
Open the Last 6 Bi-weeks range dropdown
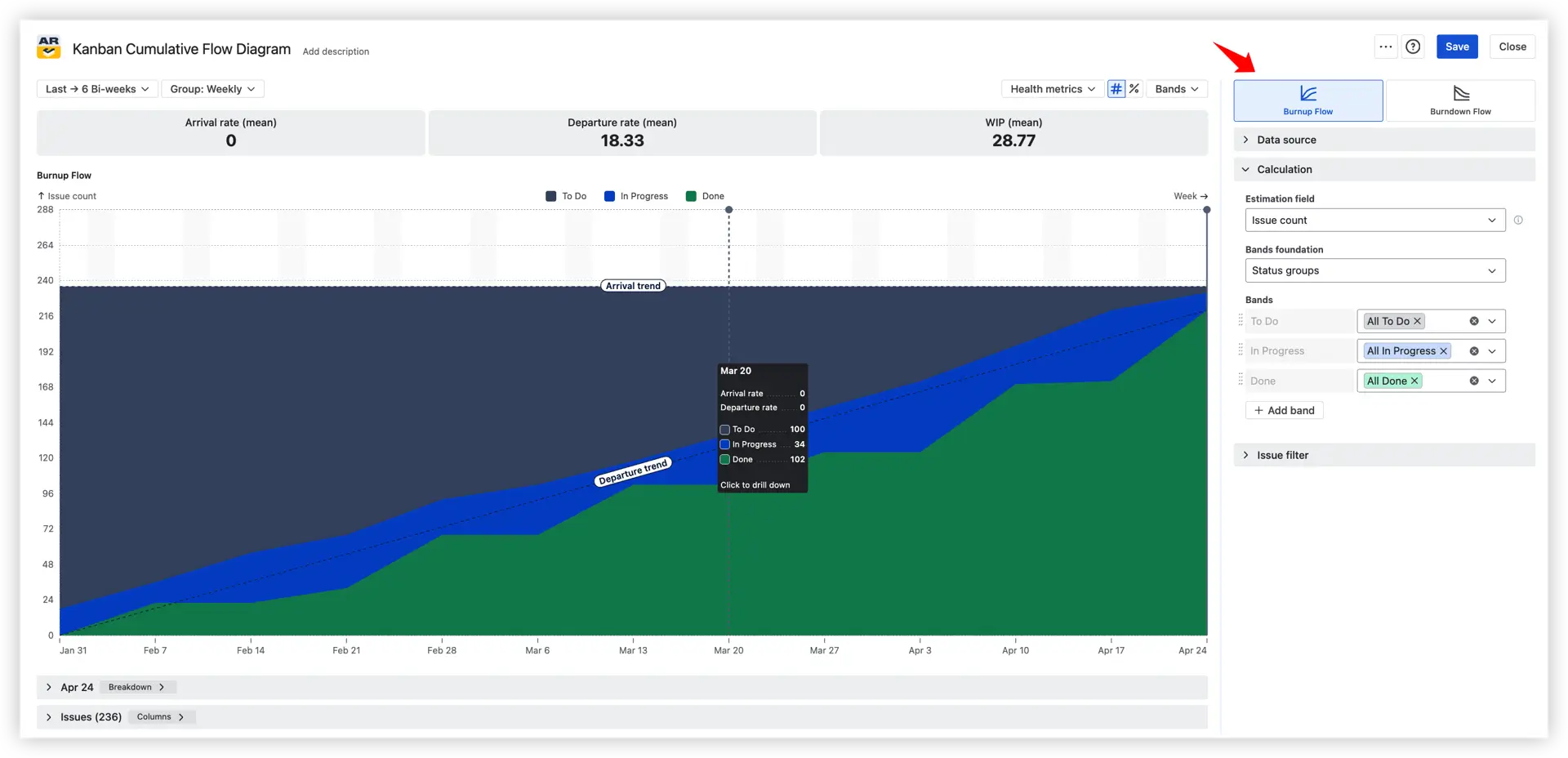pyautogui.click(x=97, y=89)
